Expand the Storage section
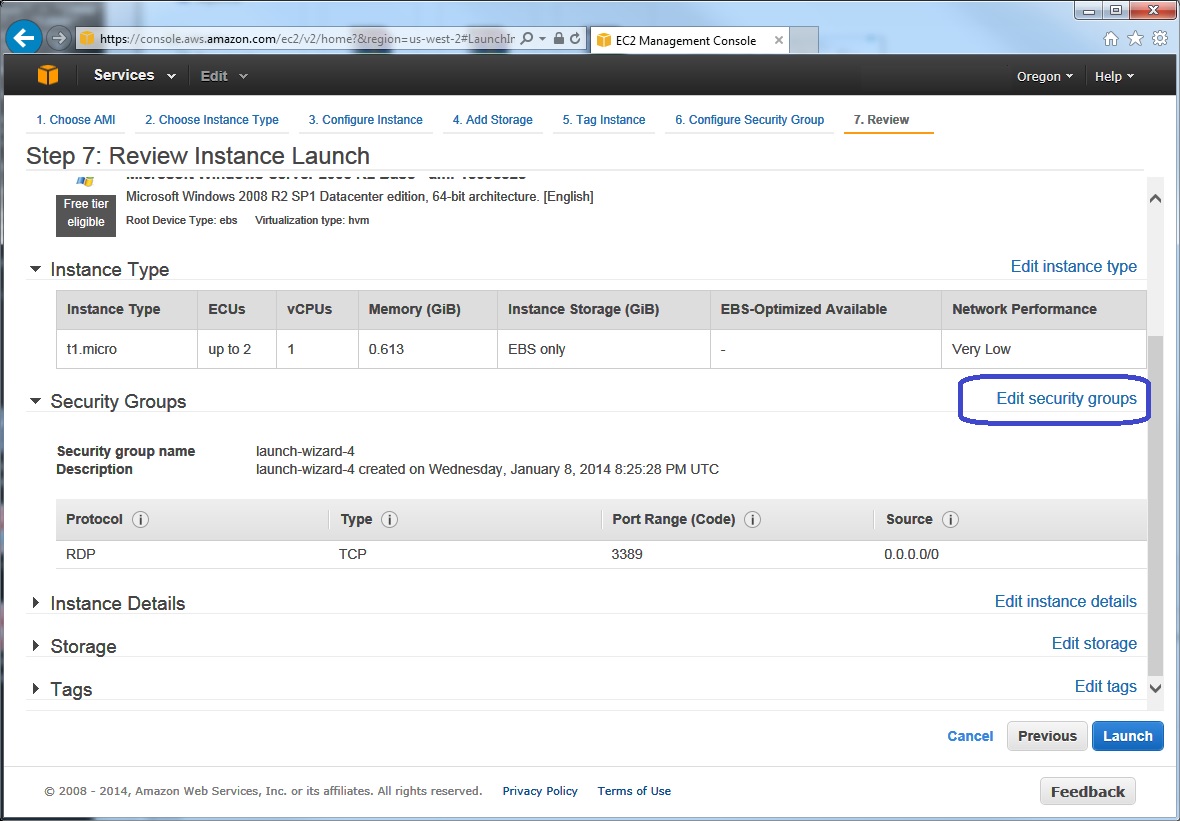 click(x=35, y=646)
